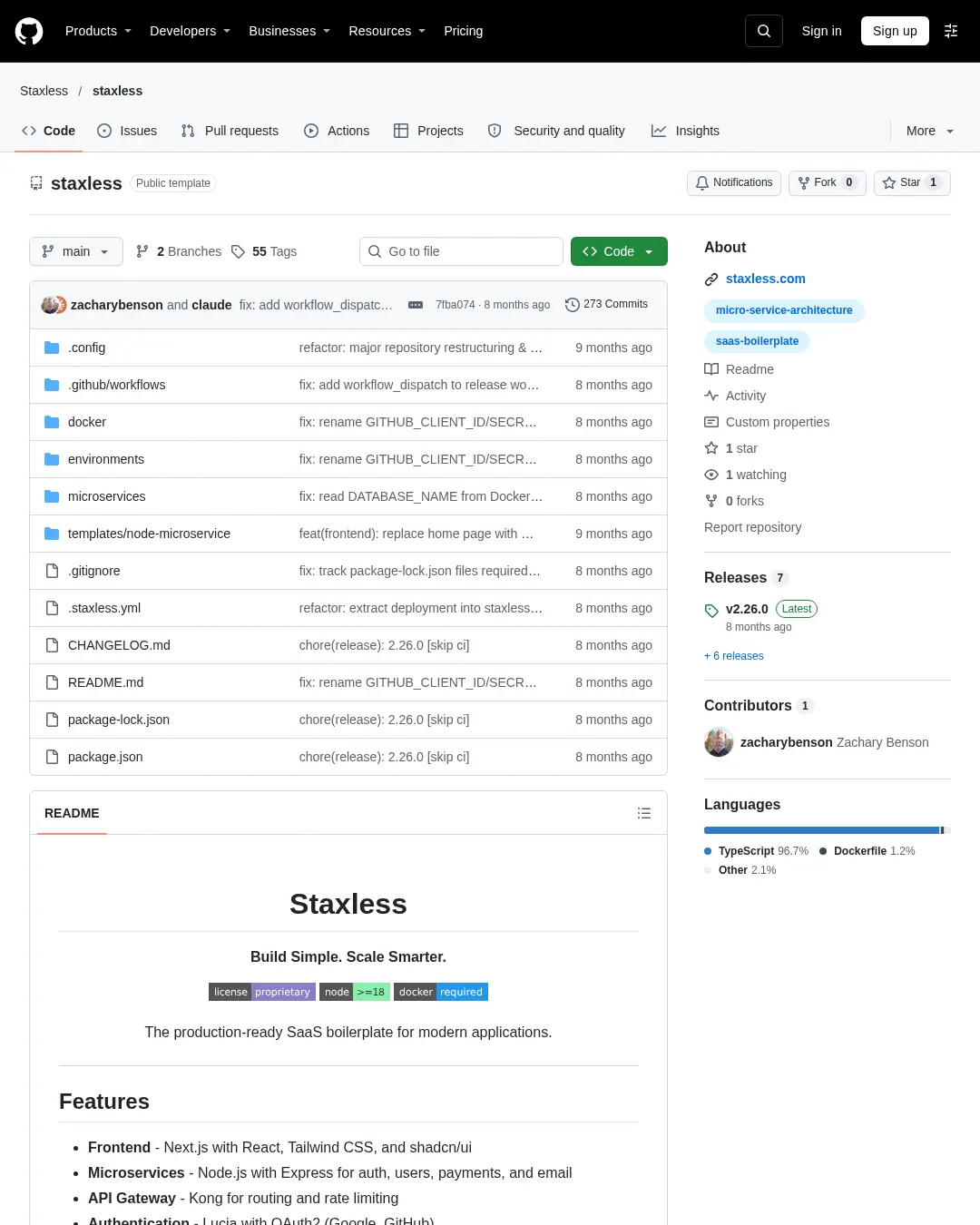The height and width of the screenshot is (1225, 980).
Task: Open the README outline list icon
Action: [x=644, y=813]
